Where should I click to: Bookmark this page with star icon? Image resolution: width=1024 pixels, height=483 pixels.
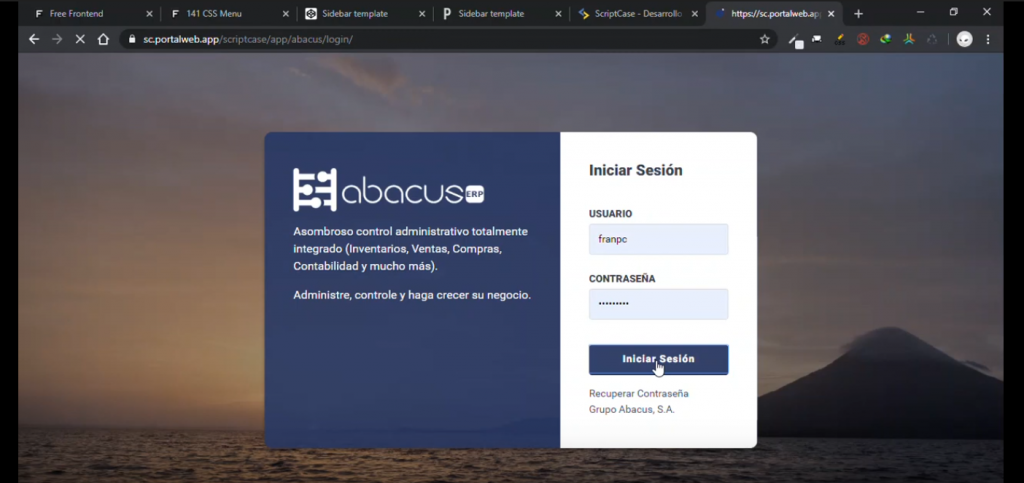pos(765,39)
